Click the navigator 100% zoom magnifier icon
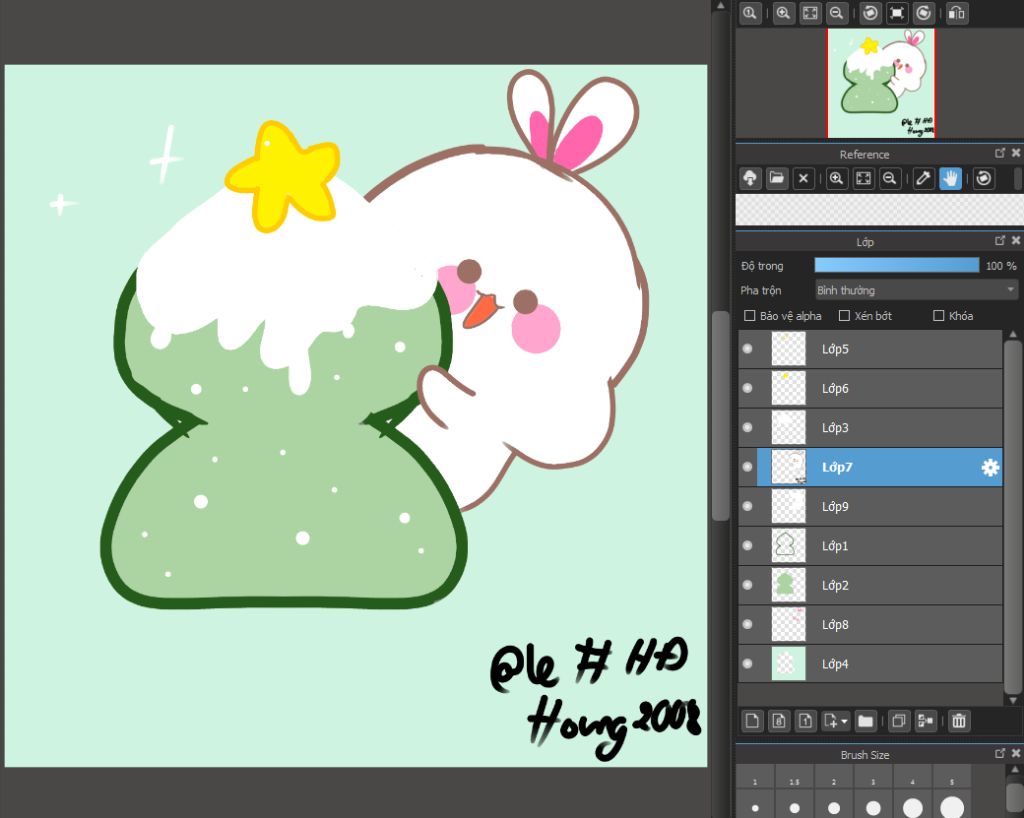The image size is (1024, 818). [x=750, y=13]
